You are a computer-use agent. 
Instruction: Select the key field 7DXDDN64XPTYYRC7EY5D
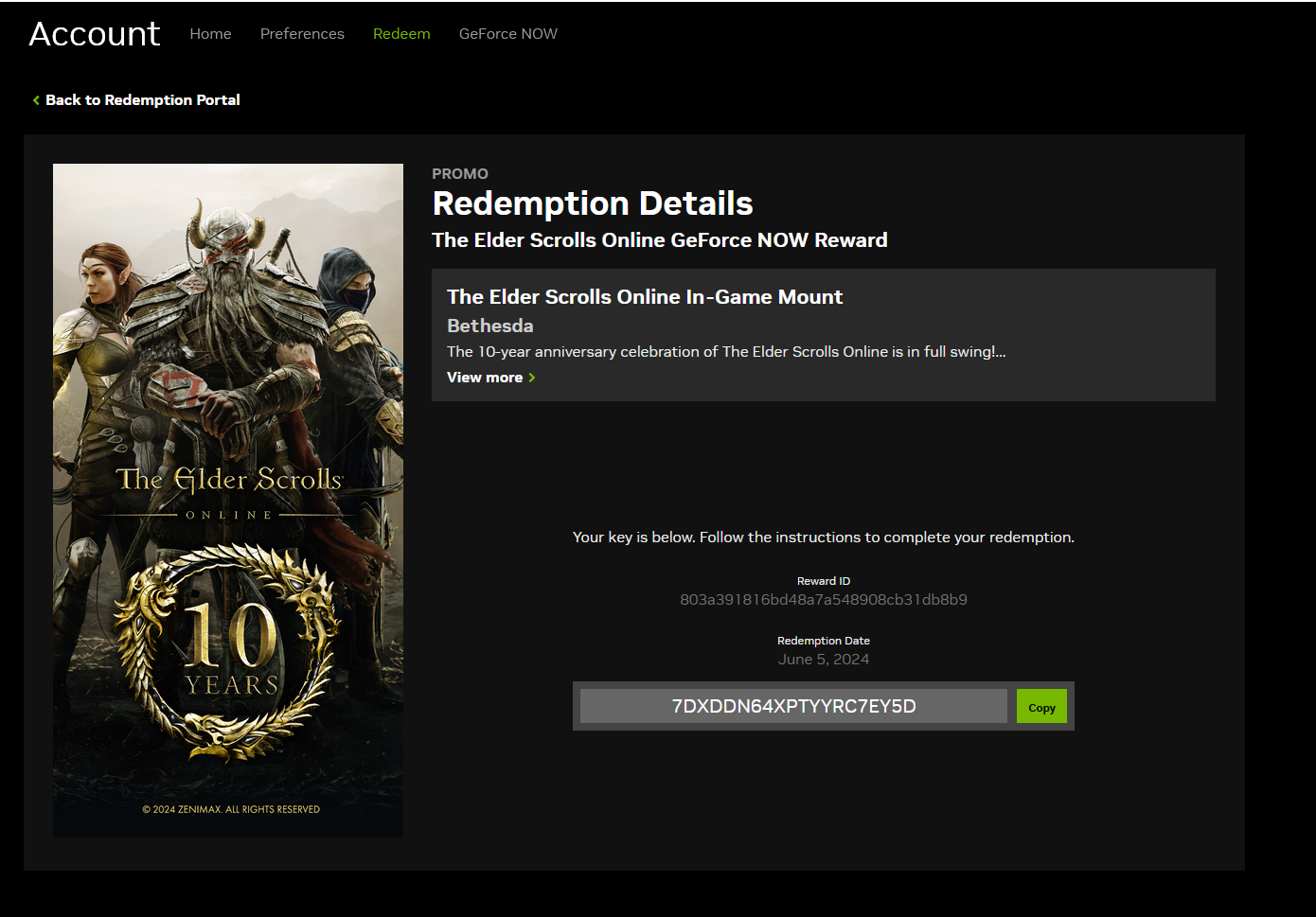pyautogui.click(x=793, y=706)
